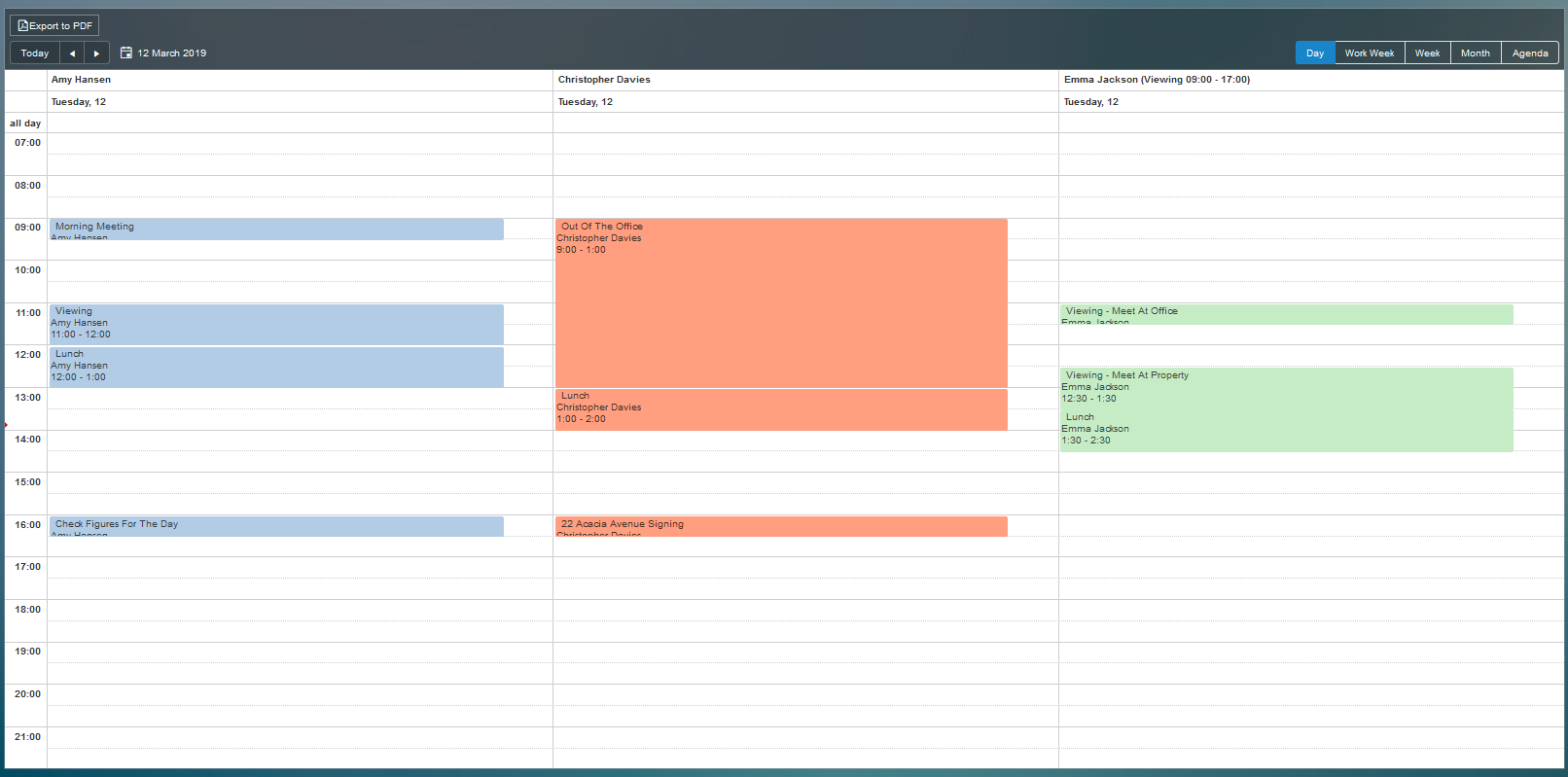Go to the previous day arrow
This screenshot has width=1568, height=777.
point(72,53)
